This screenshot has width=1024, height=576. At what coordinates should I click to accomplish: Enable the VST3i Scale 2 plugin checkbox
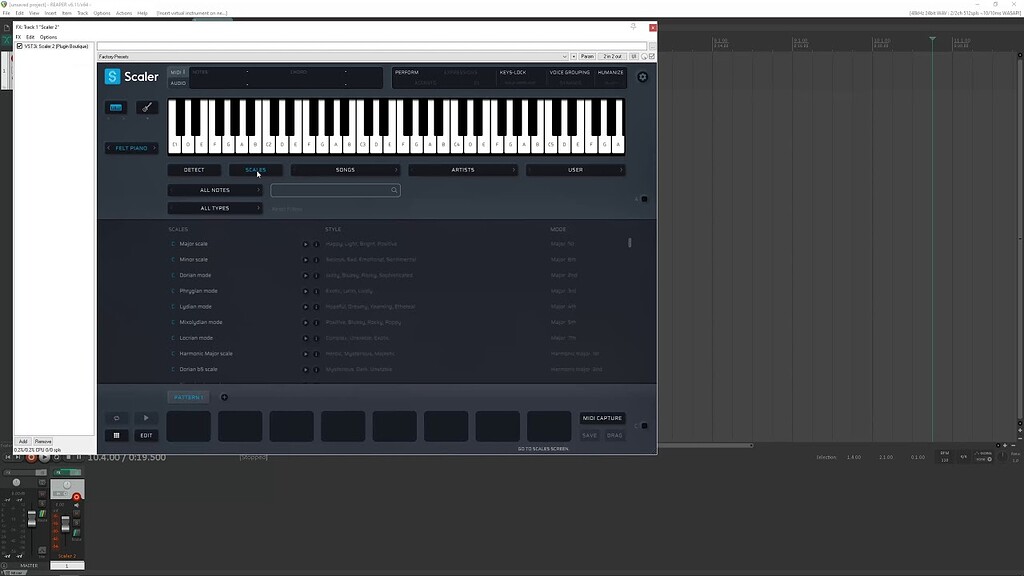coord(18,45)
